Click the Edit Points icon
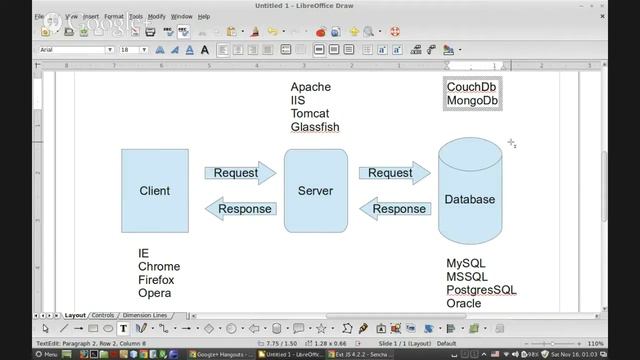The image size is (640, 360). pos(347,329)
